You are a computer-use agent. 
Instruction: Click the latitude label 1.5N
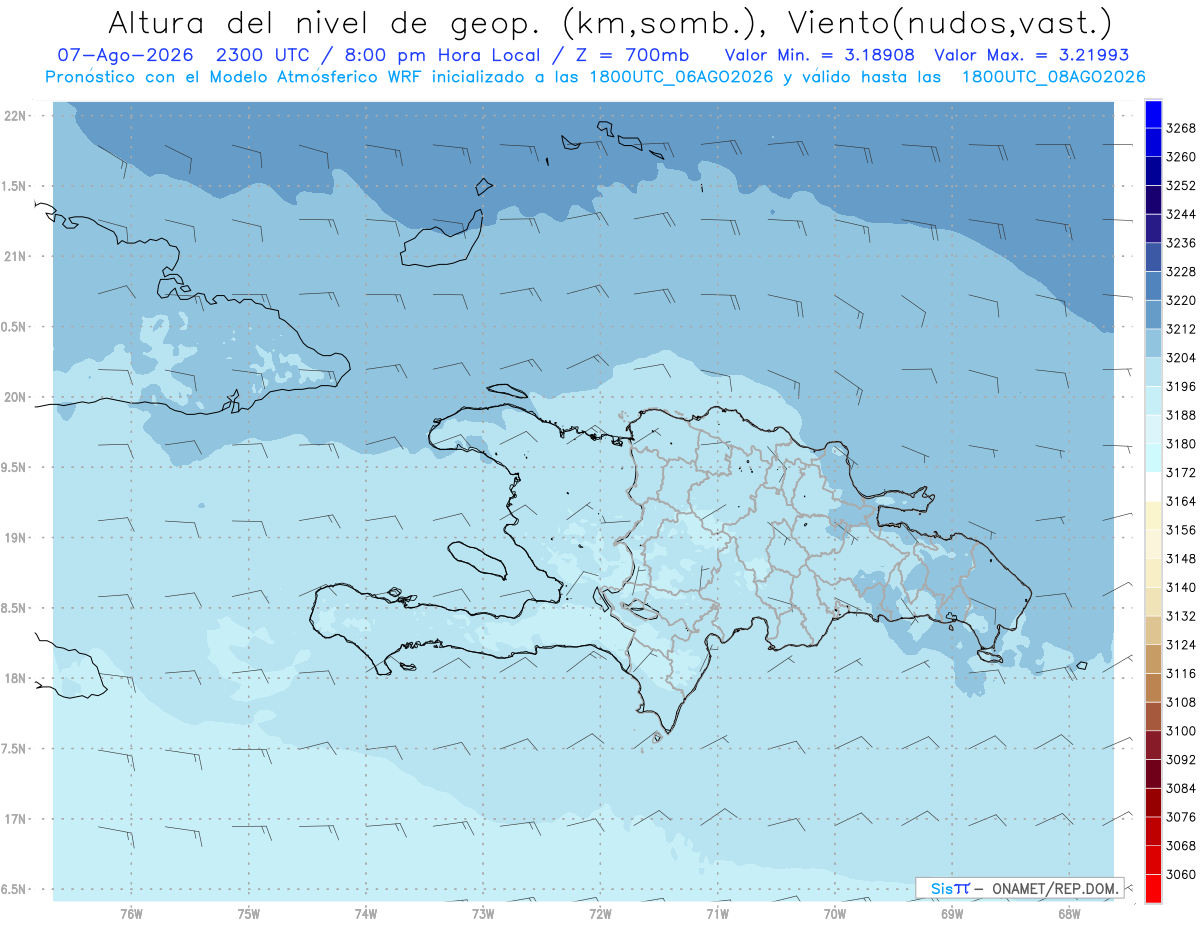(15, 186)
